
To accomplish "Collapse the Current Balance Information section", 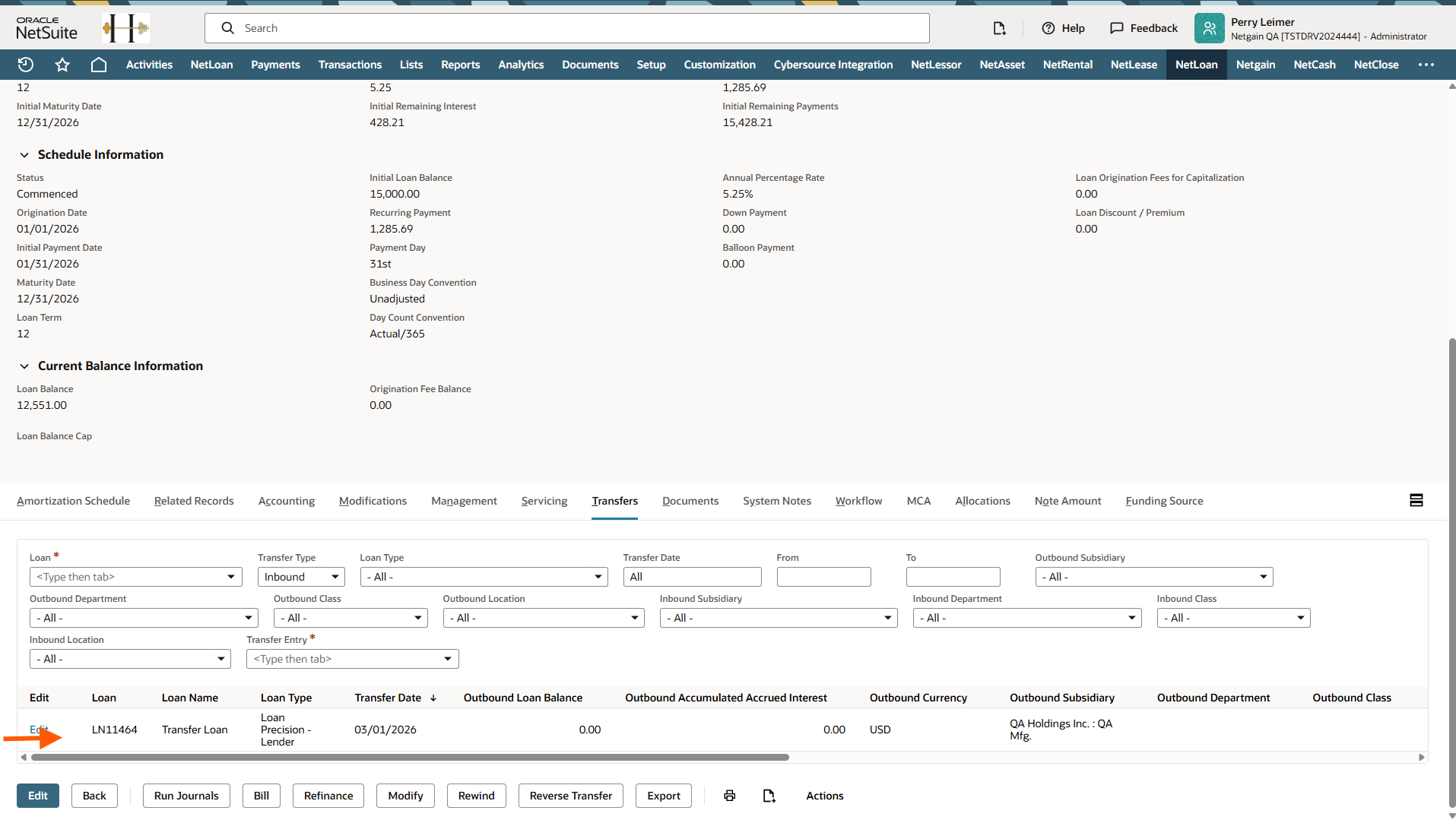I will 24,366.
